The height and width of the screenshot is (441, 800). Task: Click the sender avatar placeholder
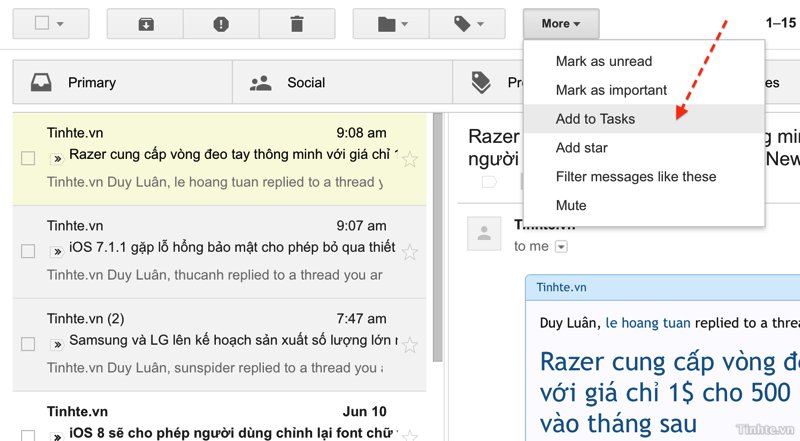(484, 233)
